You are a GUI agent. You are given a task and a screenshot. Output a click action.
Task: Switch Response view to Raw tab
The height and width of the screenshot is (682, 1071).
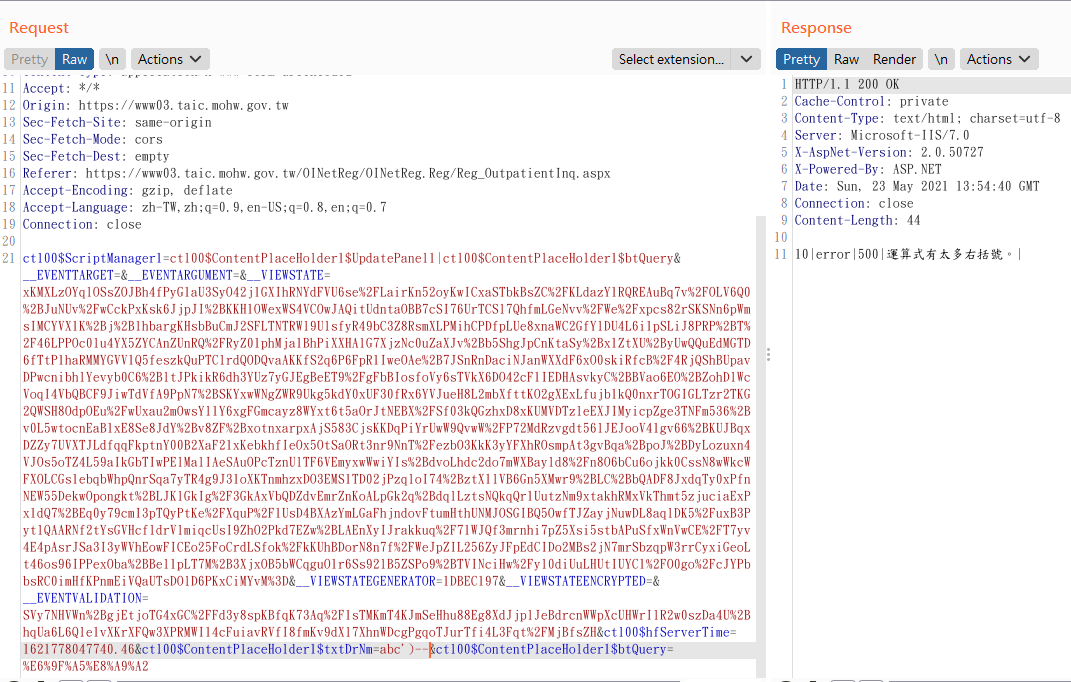846,59
